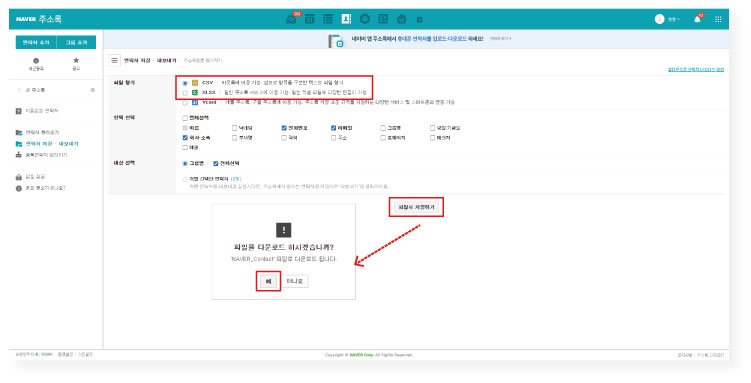Open the settings gear next to 내 주소록
Image resolution: width=751 pixels, height=383 pixels.
[92, 90]
